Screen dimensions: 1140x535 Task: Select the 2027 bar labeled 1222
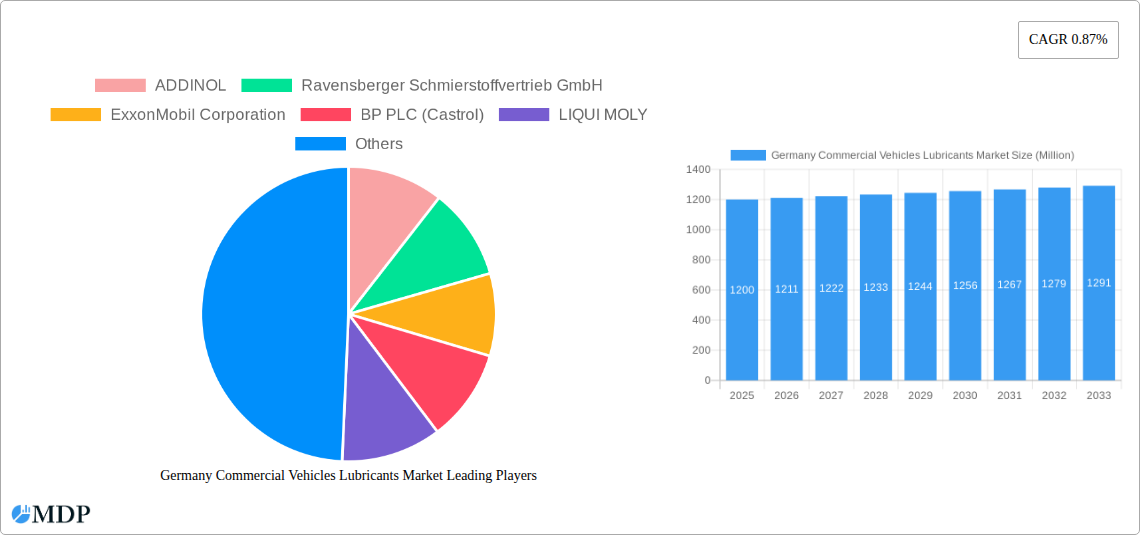[831, 289]
